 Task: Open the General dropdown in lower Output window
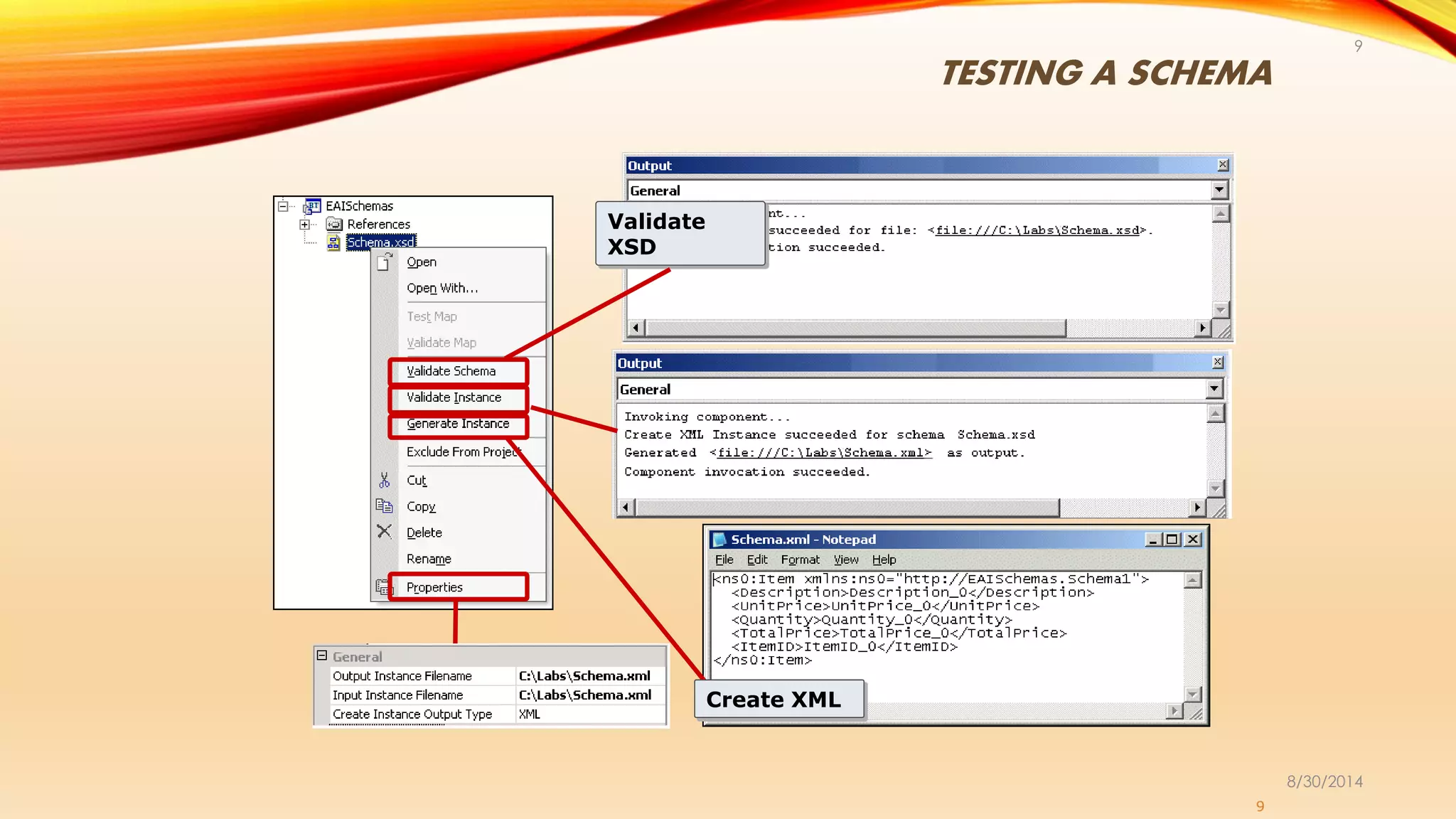1214,389
